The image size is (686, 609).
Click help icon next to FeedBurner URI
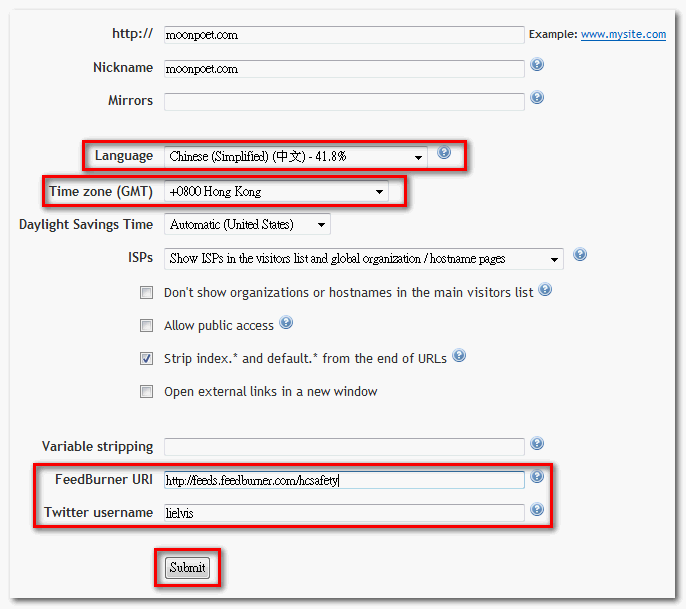point(537,477)
